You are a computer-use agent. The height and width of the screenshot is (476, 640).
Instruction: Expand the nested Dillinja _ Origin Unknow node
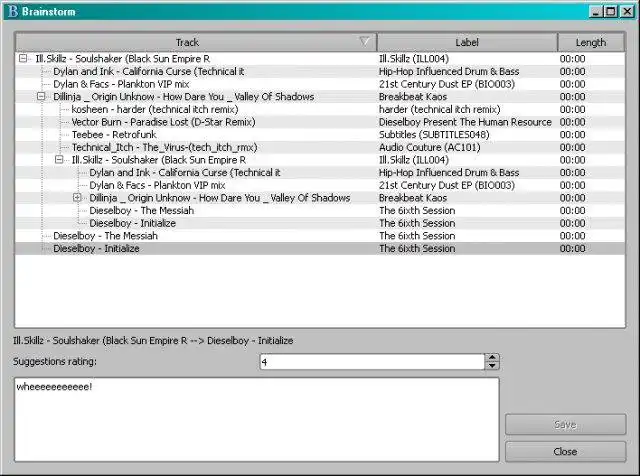[77, 198]
